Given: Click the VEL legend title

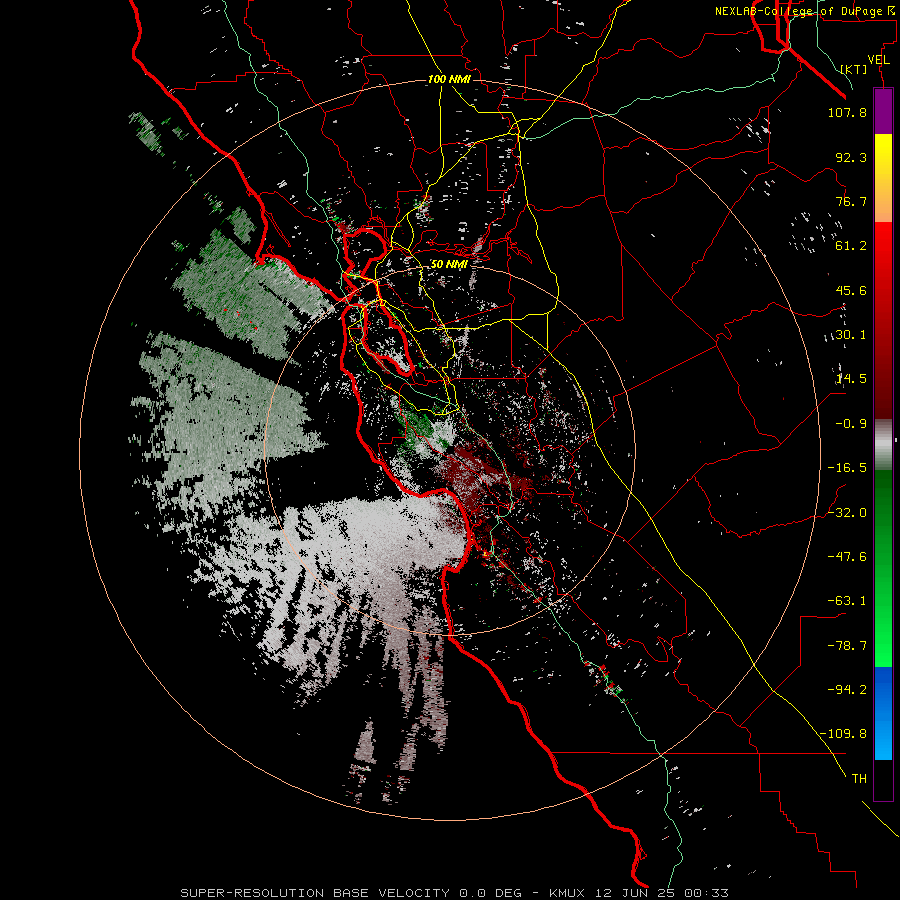Looking at the screenshot, I should click(x=878, y=60).
